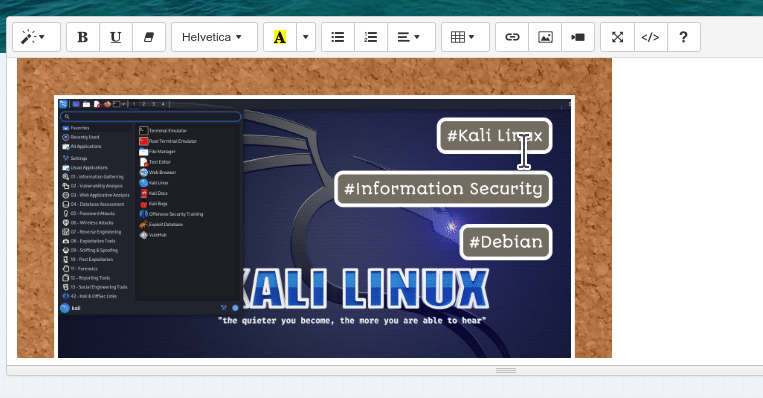Remove font style with eraser icon
The image size is (763, 398).
tap(149, 37)
